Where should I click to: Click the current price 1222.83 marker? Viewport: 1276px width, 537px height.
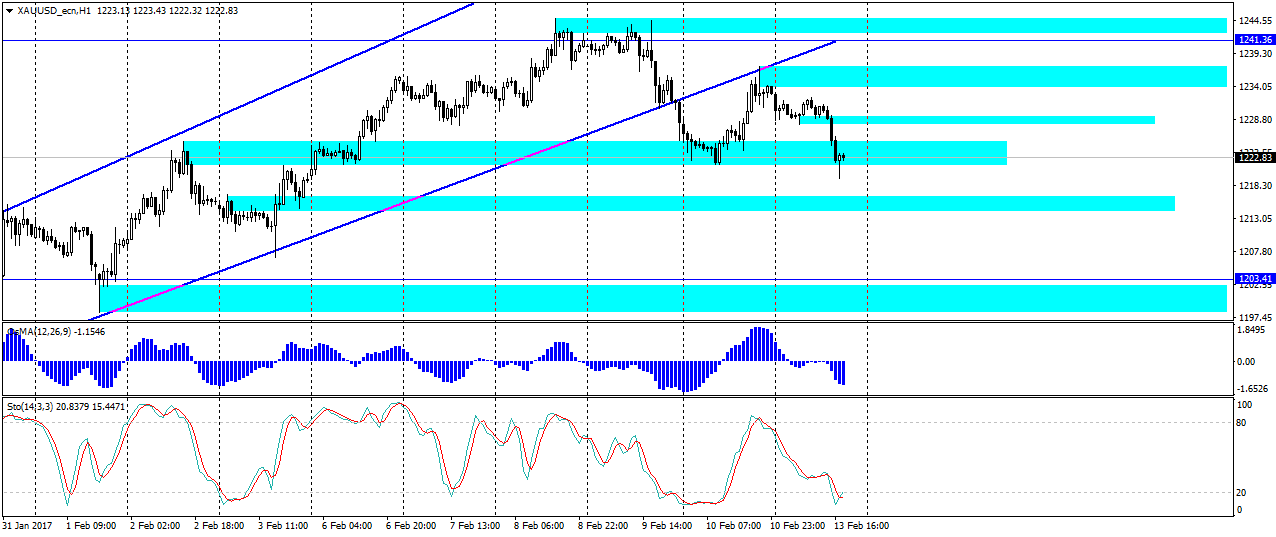1254,157
